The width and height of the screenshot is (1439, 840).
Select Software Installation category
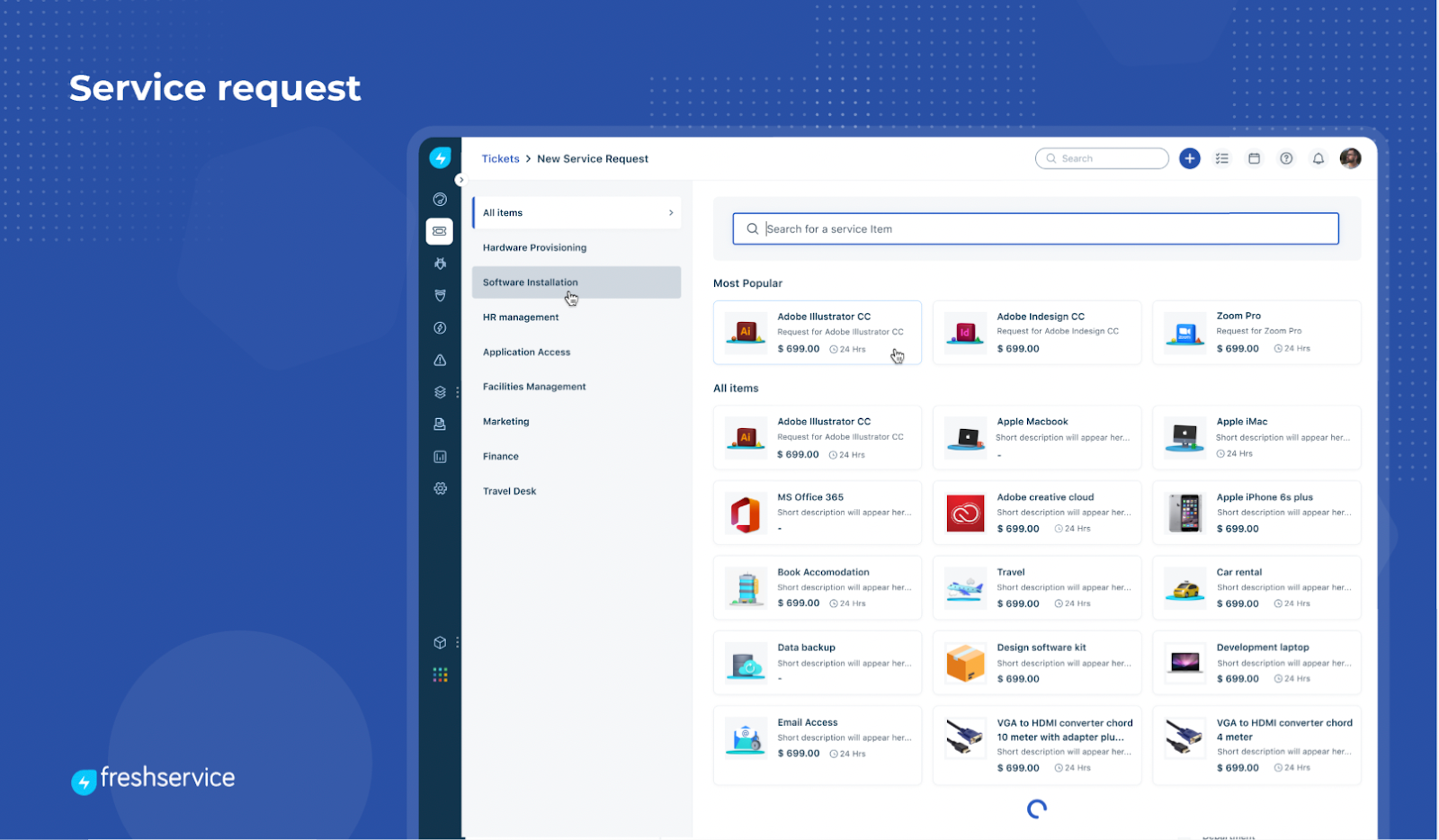pyautogui.click(x=576, y=282)
